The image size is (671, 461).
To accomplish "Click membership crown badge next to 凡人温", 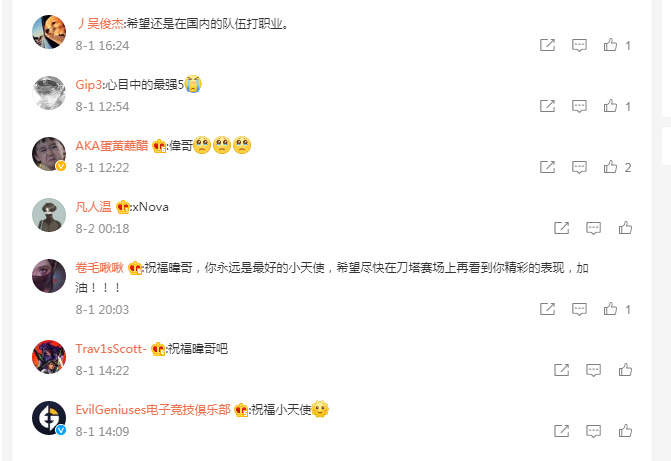I will point(123,207).
